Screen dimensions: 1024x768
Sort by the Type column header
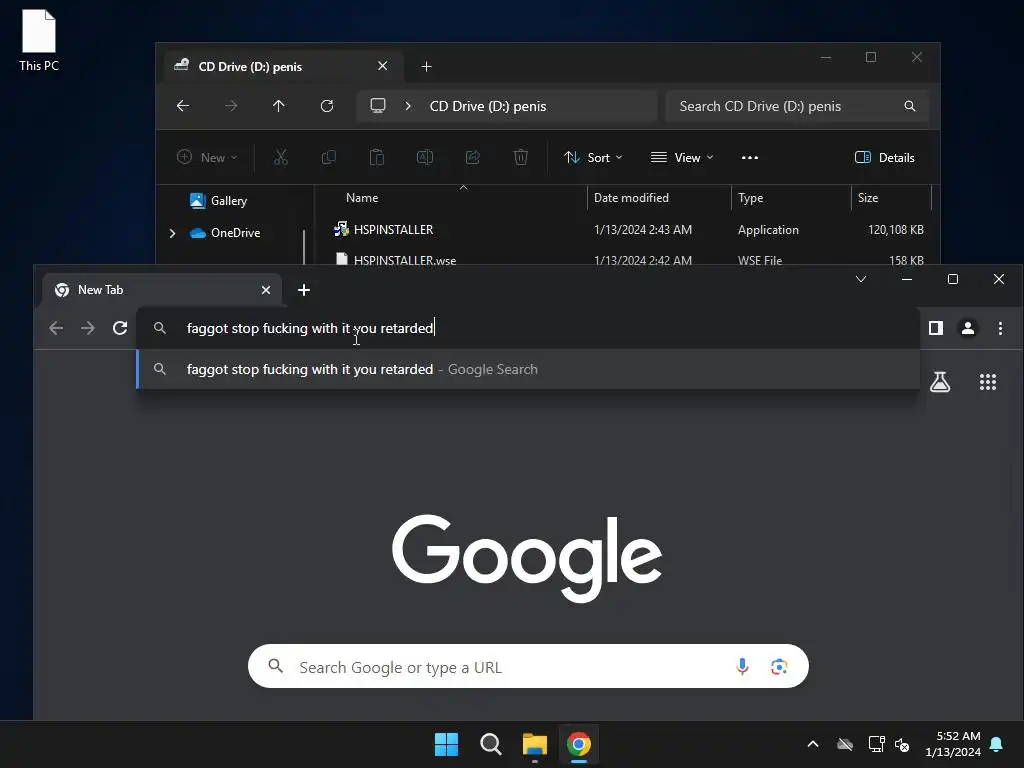click(750, 198)
